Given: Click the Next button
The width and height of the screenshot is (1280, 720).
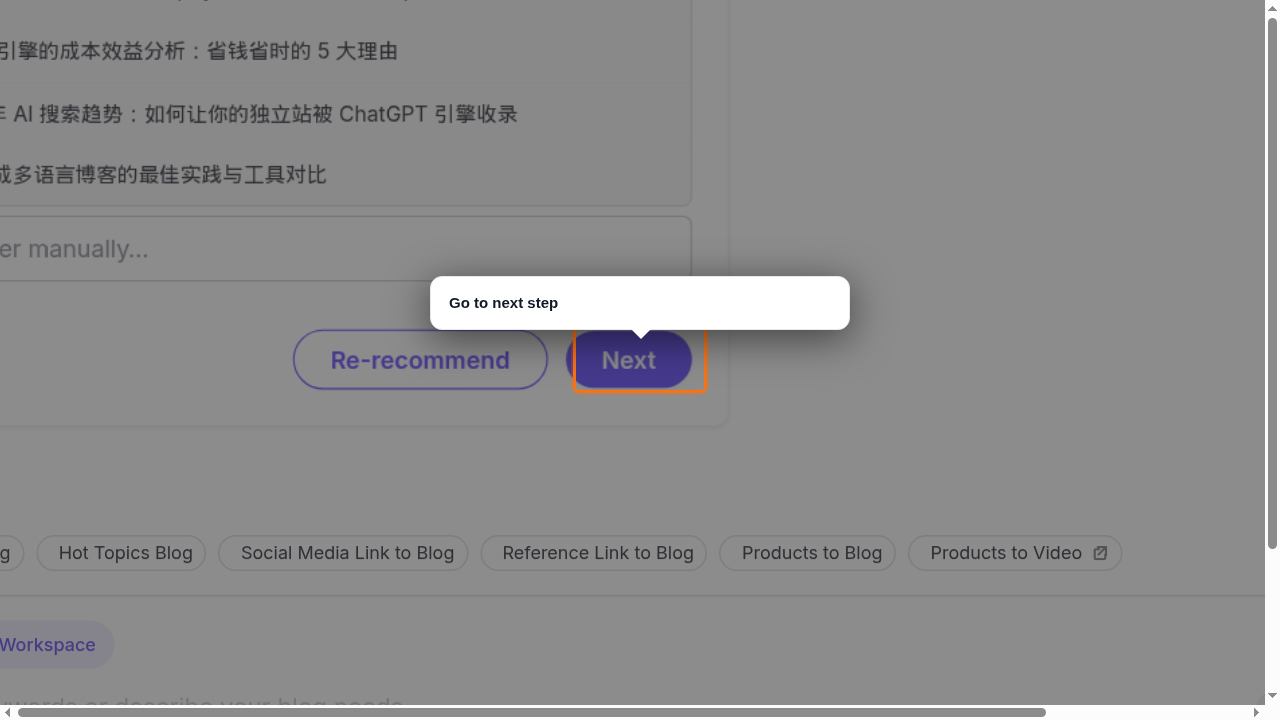Looking at the screenshot, I should click(629, 360).
